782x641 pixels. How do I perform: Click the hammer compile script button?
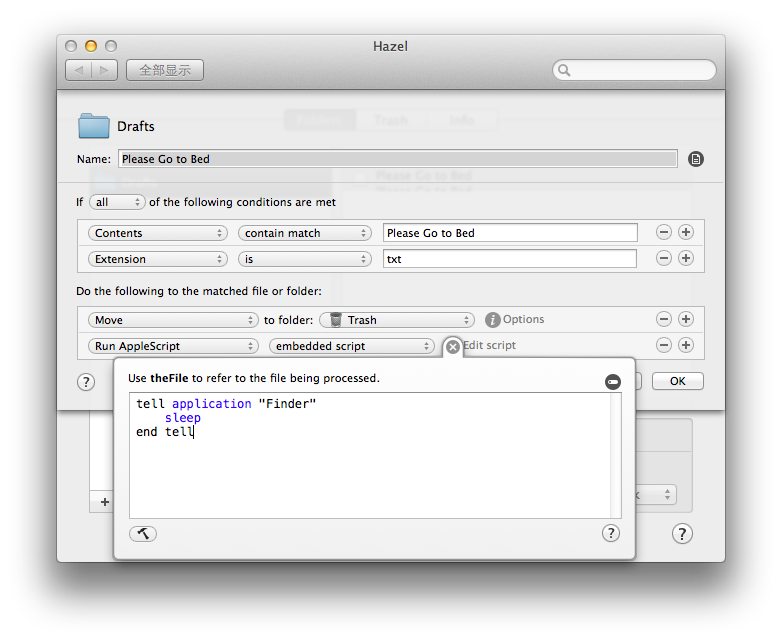coord(143,534)
